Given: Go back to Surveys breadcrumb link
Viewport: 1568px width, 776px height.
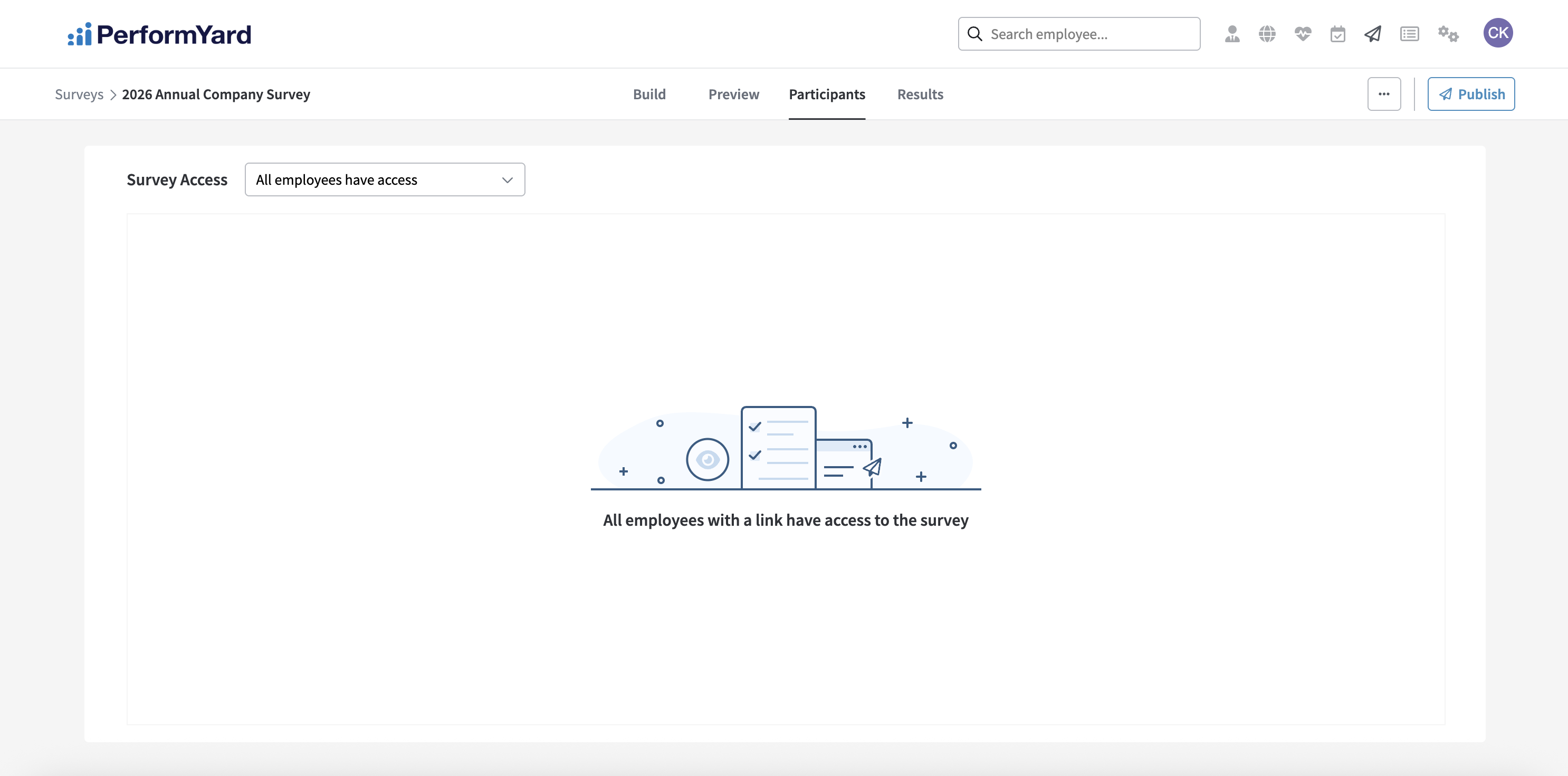Looking at the screenshot, I should point(79,94).
